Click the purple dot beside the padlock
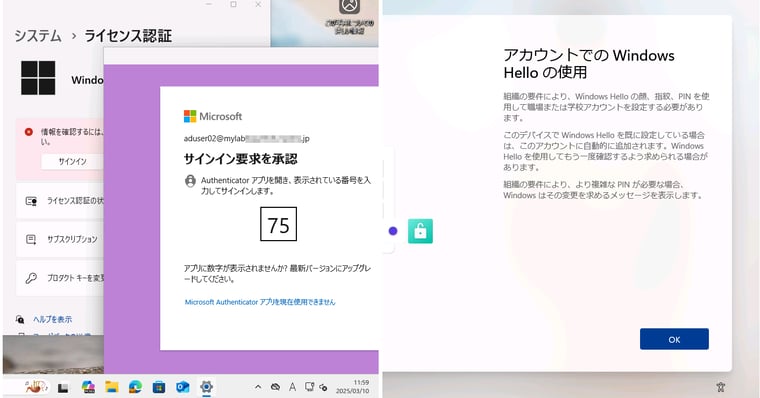 point(393,231)
